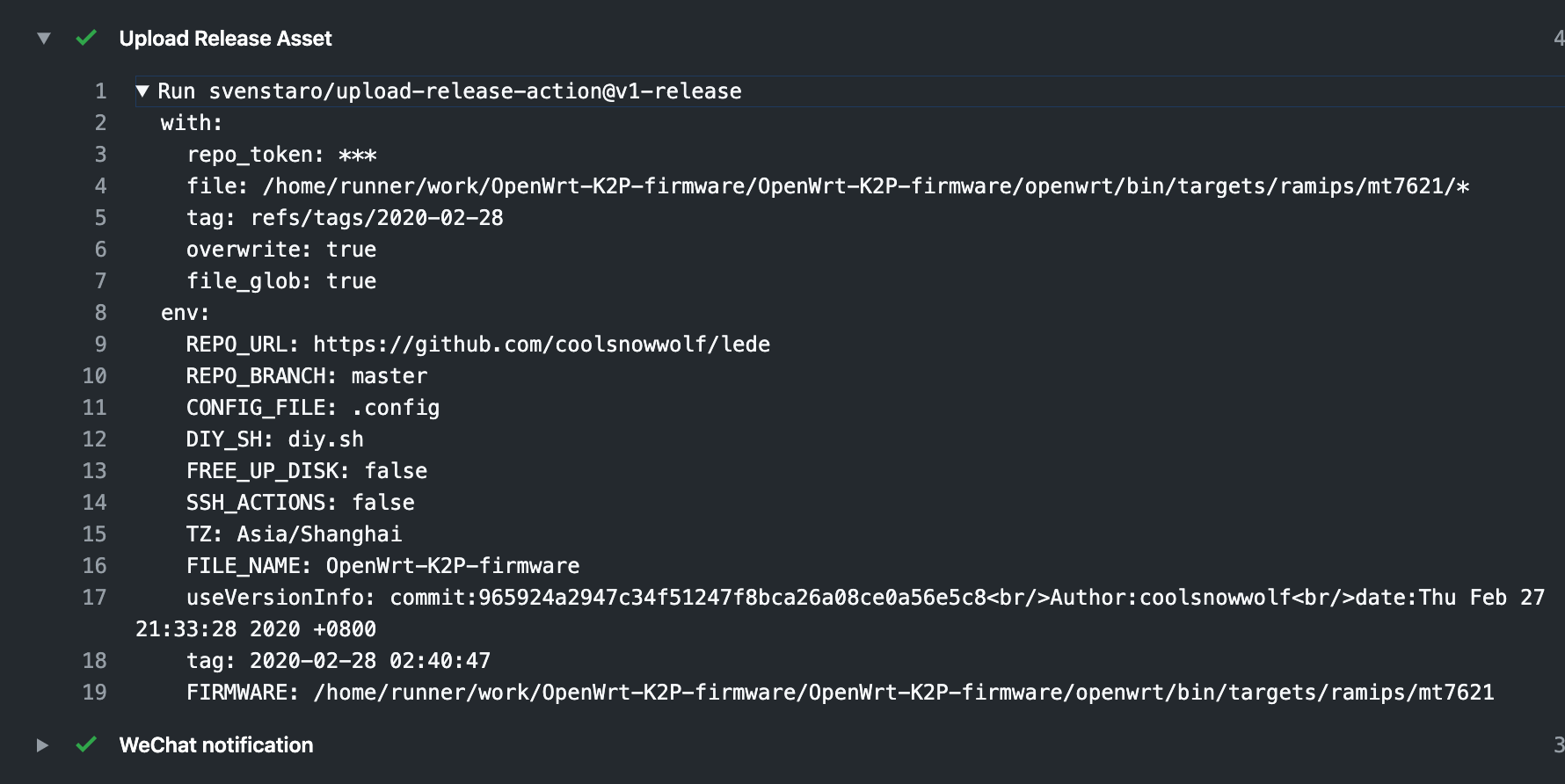Select line number 15 with the TZ setting
Viewport: 1565px width, 784px height.
click(93, 534)
